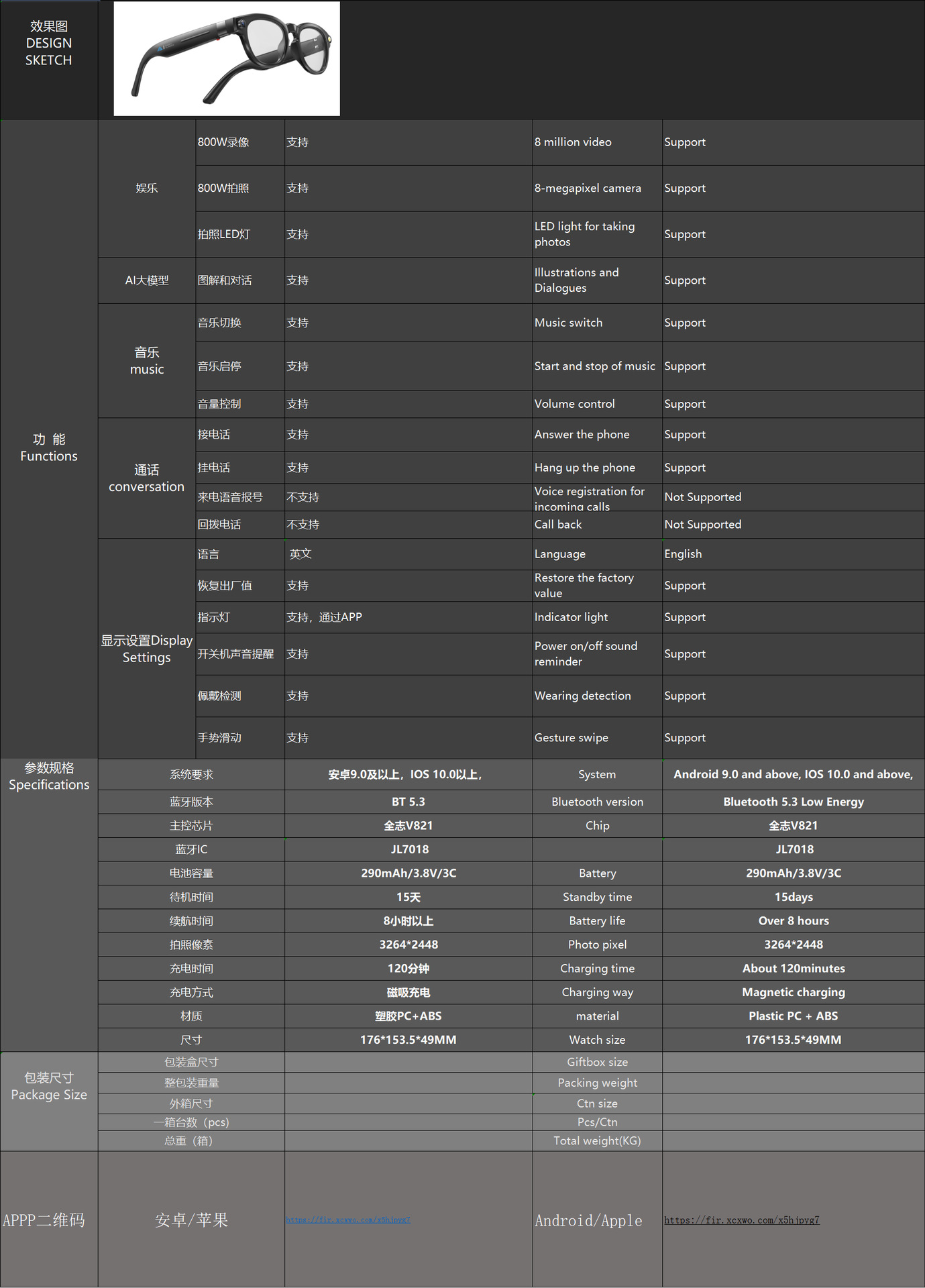Open the Chinese-column fir.xcxwo.com link
This screenshot has width=925, height=1288.
348,1220
